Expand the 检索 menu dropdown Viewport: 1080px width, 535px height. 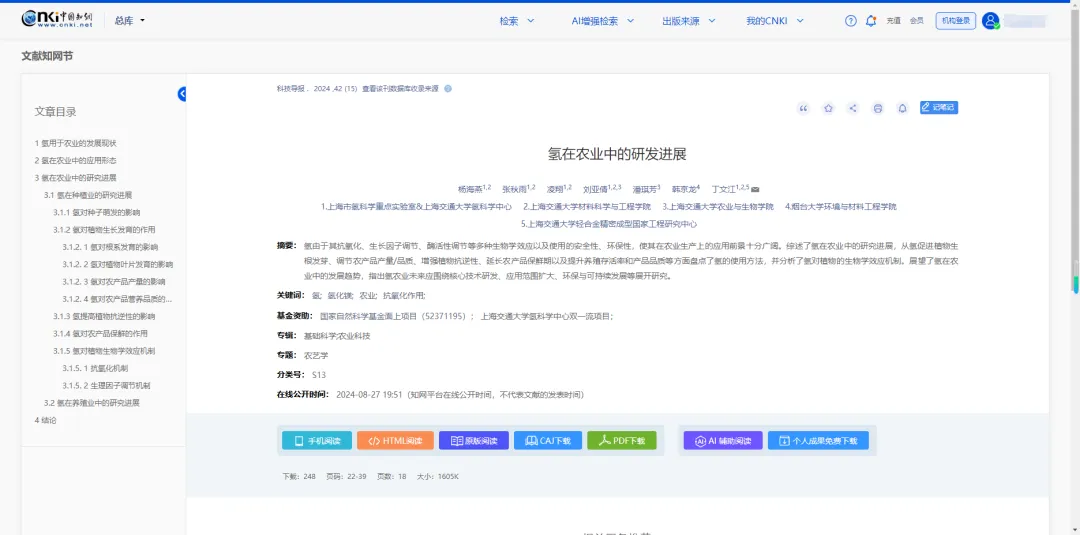tap(514, 21)
